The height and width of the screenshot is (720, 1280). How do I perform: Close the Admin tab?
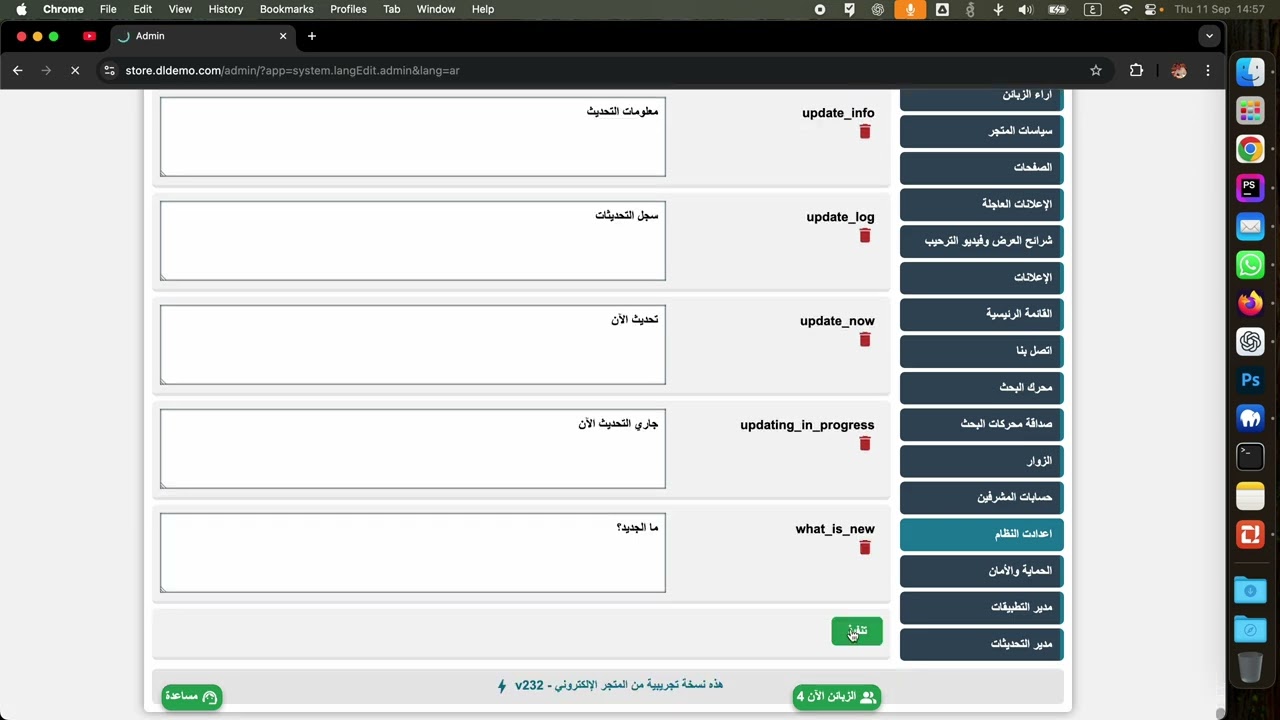283,36
